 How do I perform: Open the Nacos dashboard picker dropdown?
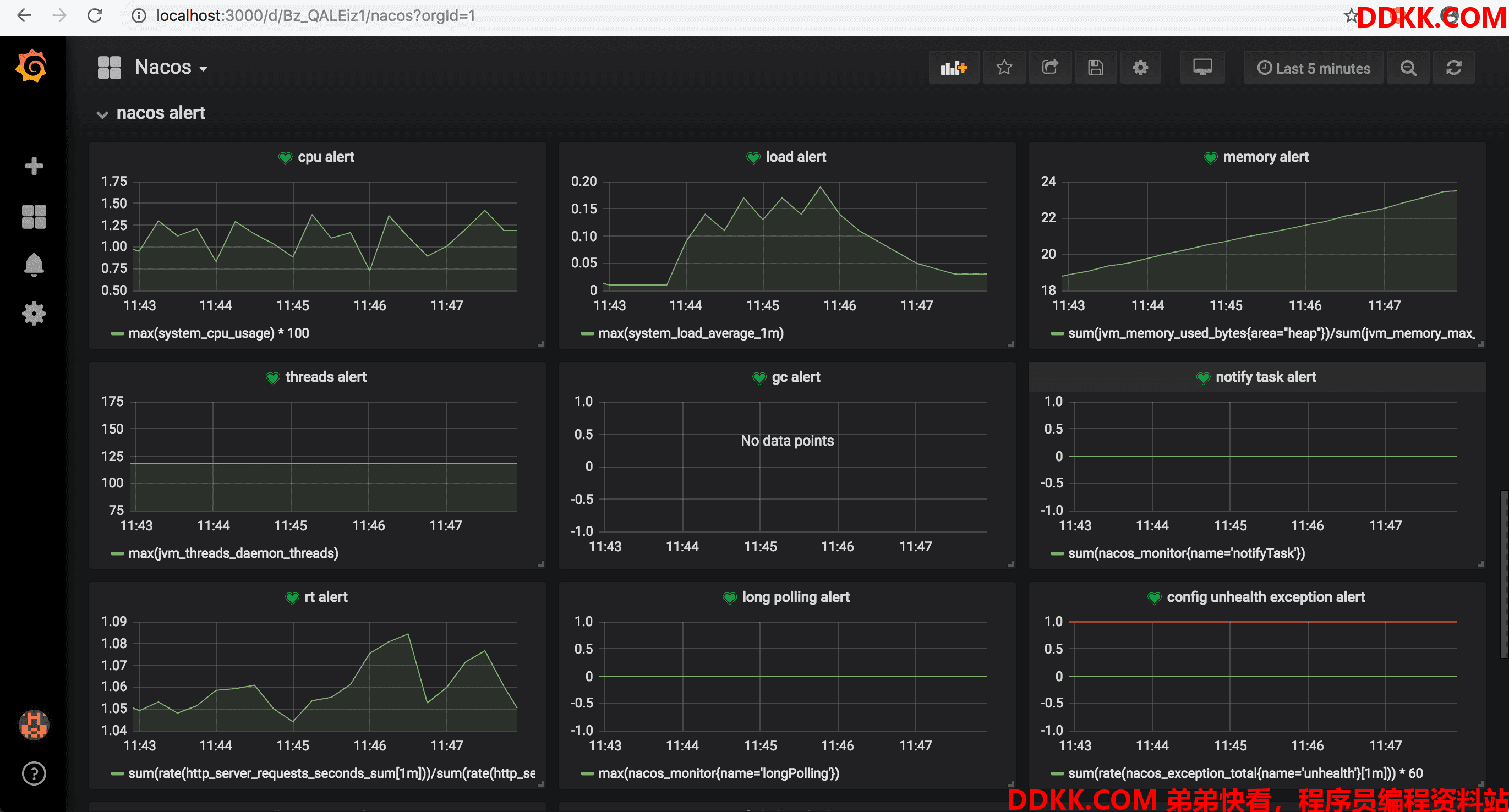click(x=171, y=67)
